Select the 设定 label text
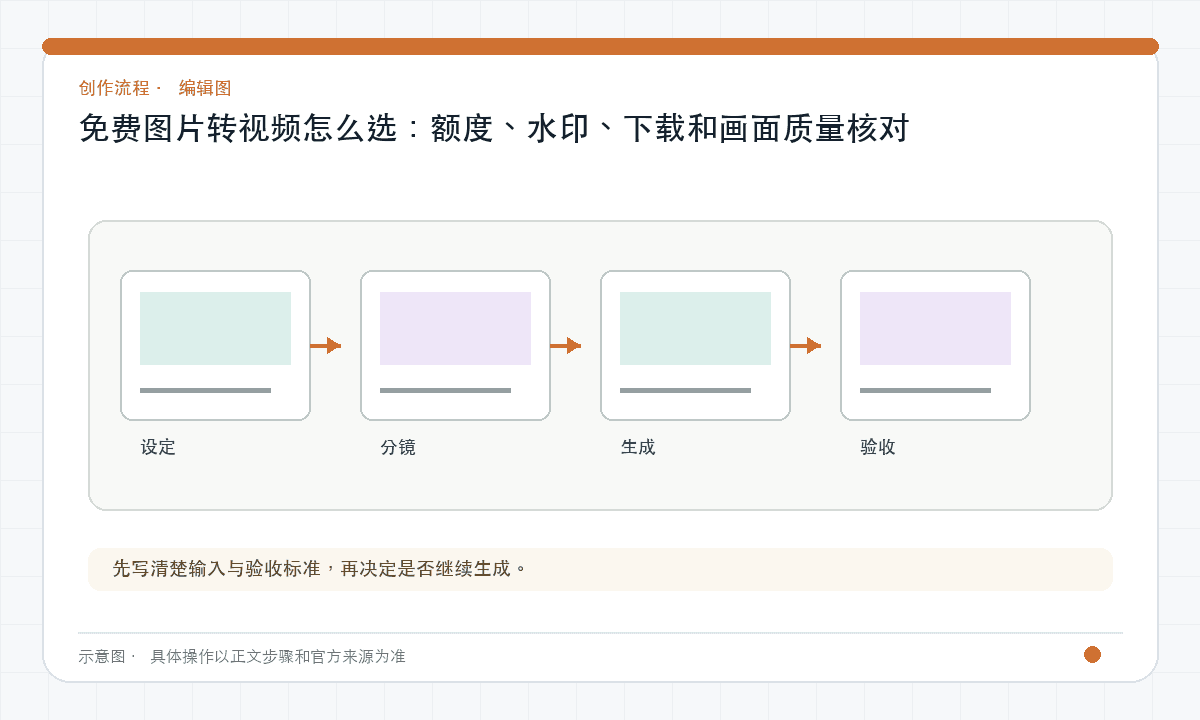 pyautogui.click(x=158, y=447)
